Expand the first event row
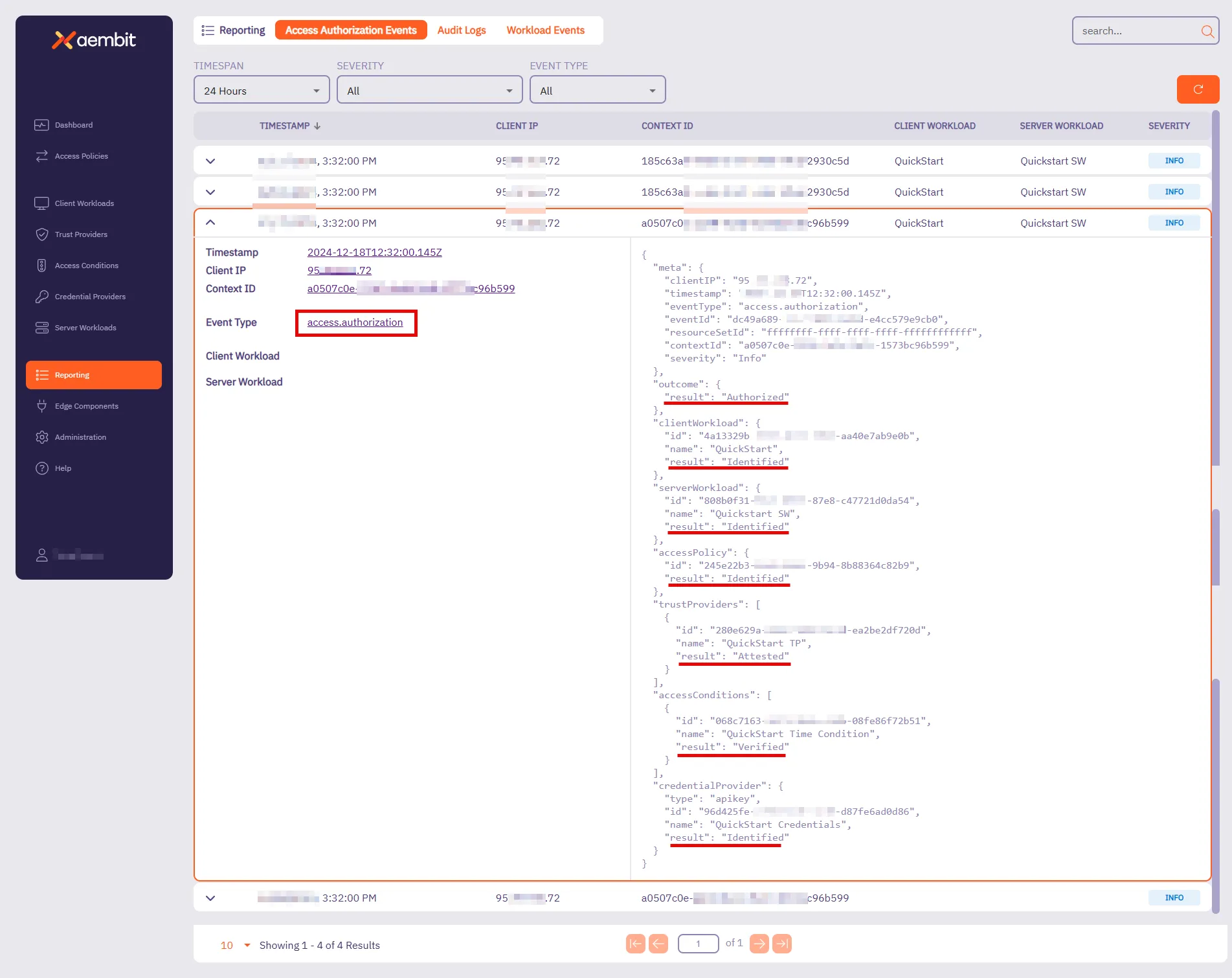1232x978 pixels. [x=210, y=161]
